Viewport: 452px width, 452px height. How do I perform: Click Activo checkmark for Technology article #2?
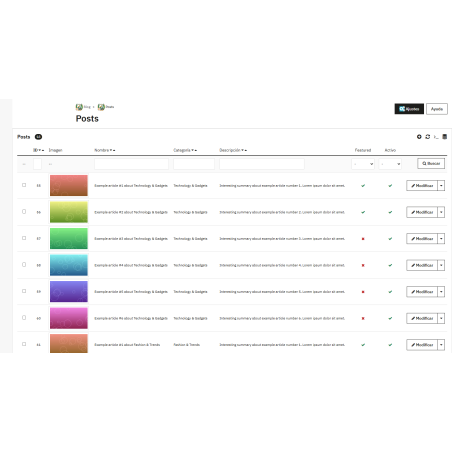pos(390,212)
